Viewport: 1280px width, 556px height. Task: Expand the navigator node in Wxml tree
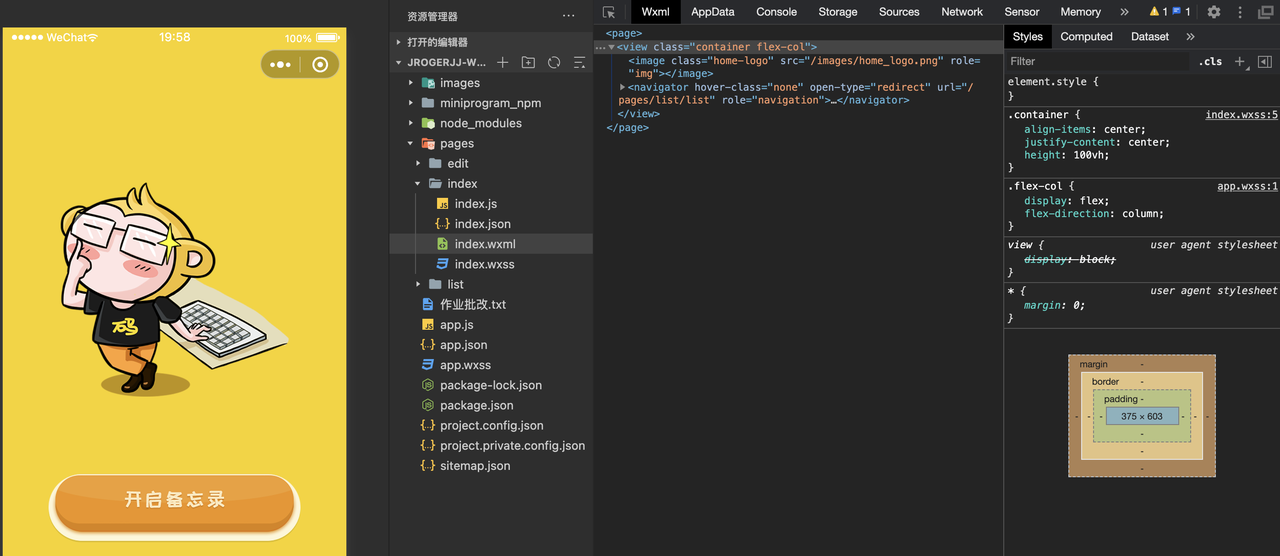click(x=622, y=87)
